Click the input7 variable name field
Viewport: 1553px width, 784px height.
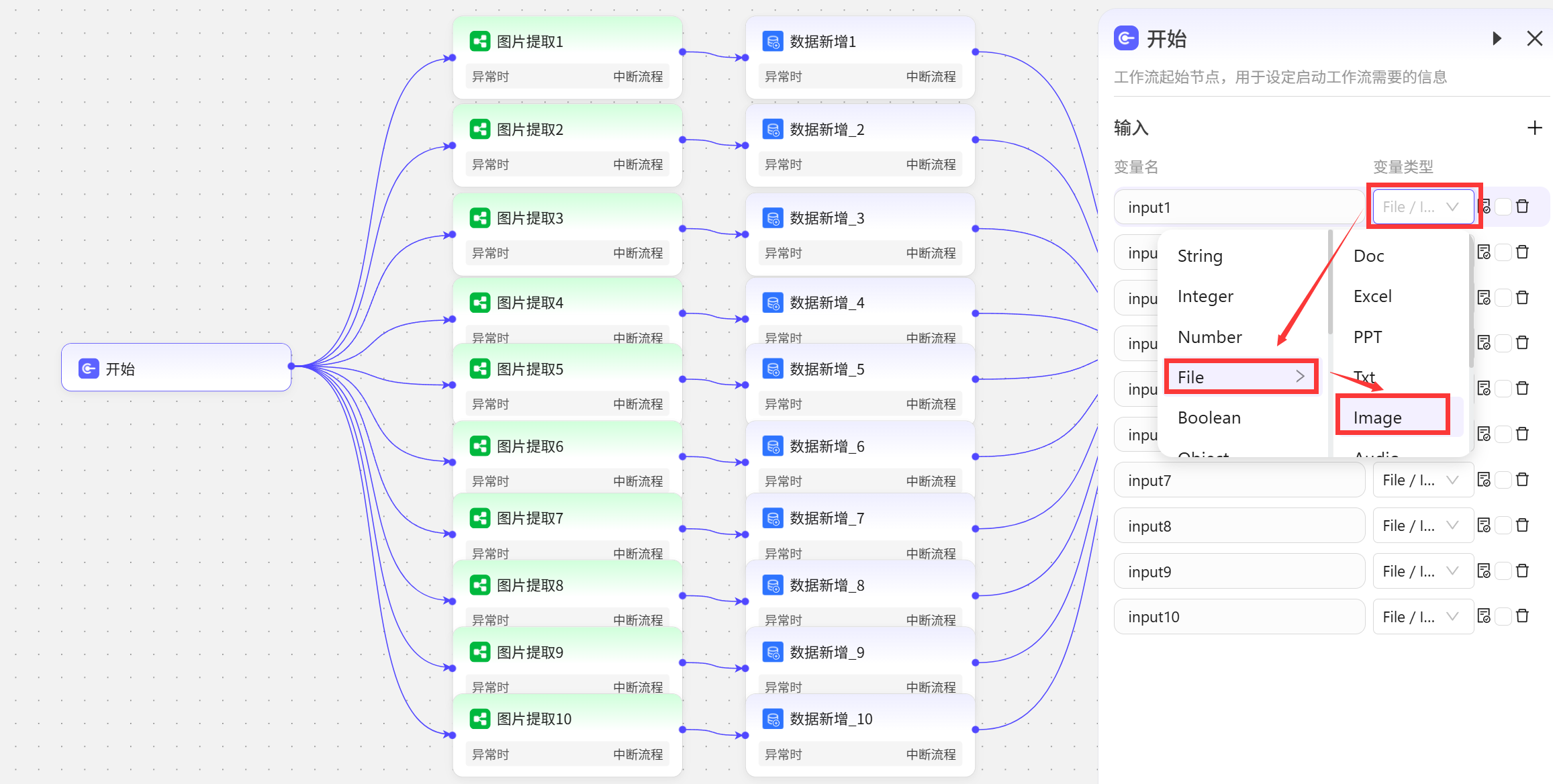pos(1238,481)
